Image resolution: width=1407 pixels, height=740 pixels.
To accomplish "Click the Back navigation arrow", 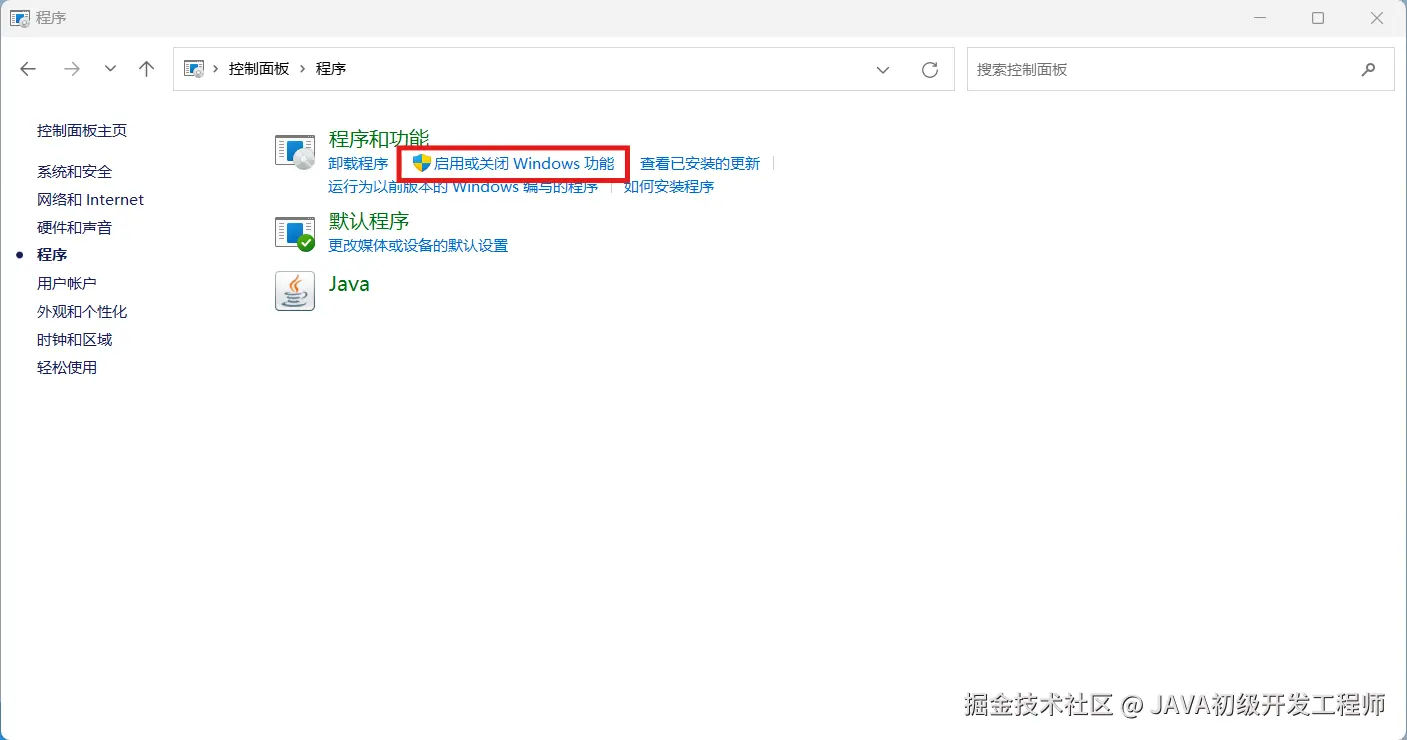I will click(x=28, y=69).
